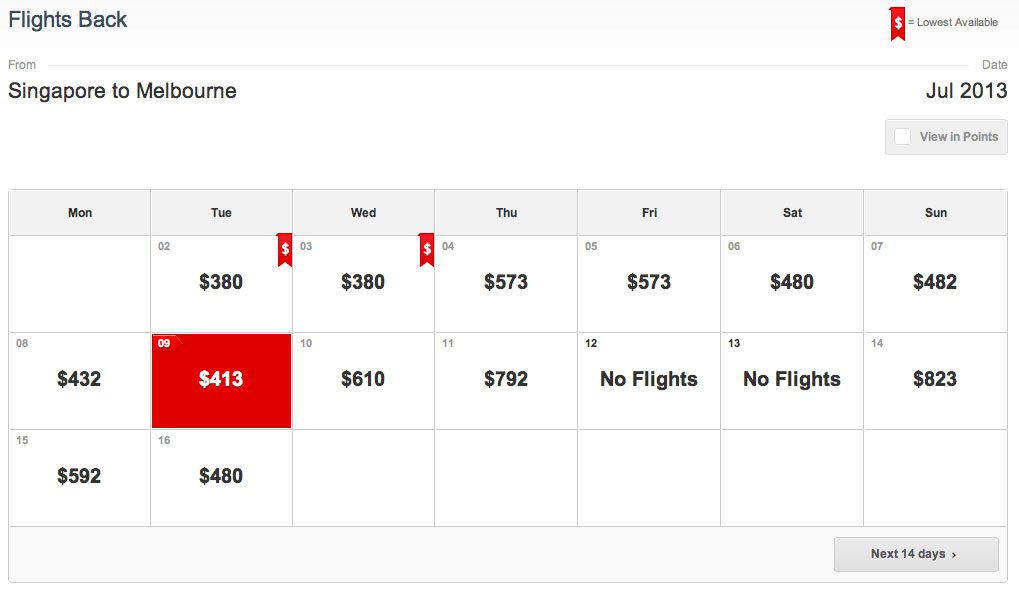Viewport: 1019px width, 598px height.
Task: Pick the $482 fare on Sunday 07
Action: pyautogui.click(x=935, y=282)
